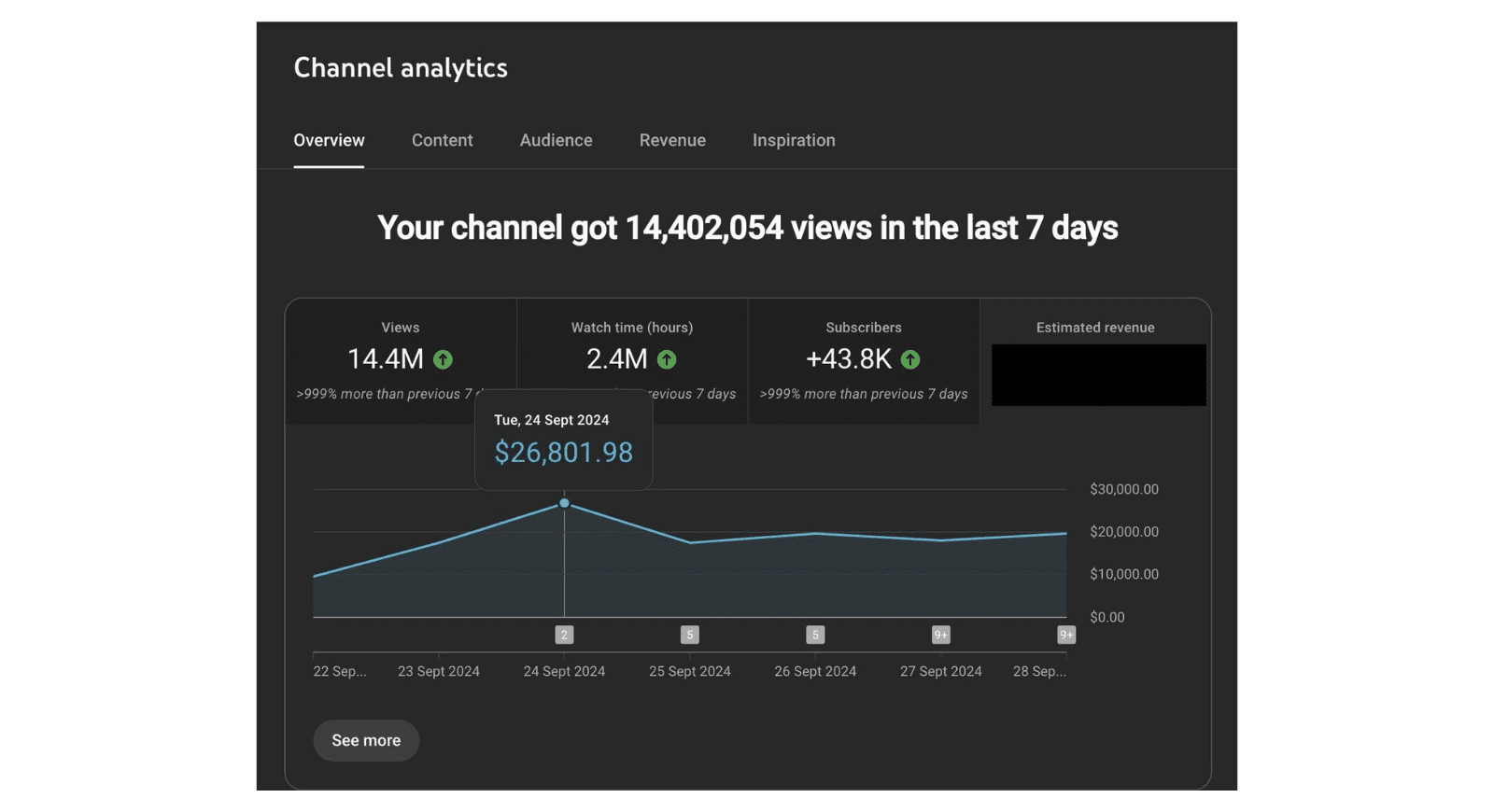Open the video marker badge '2' under 24 Sept

tap(564, 635)
